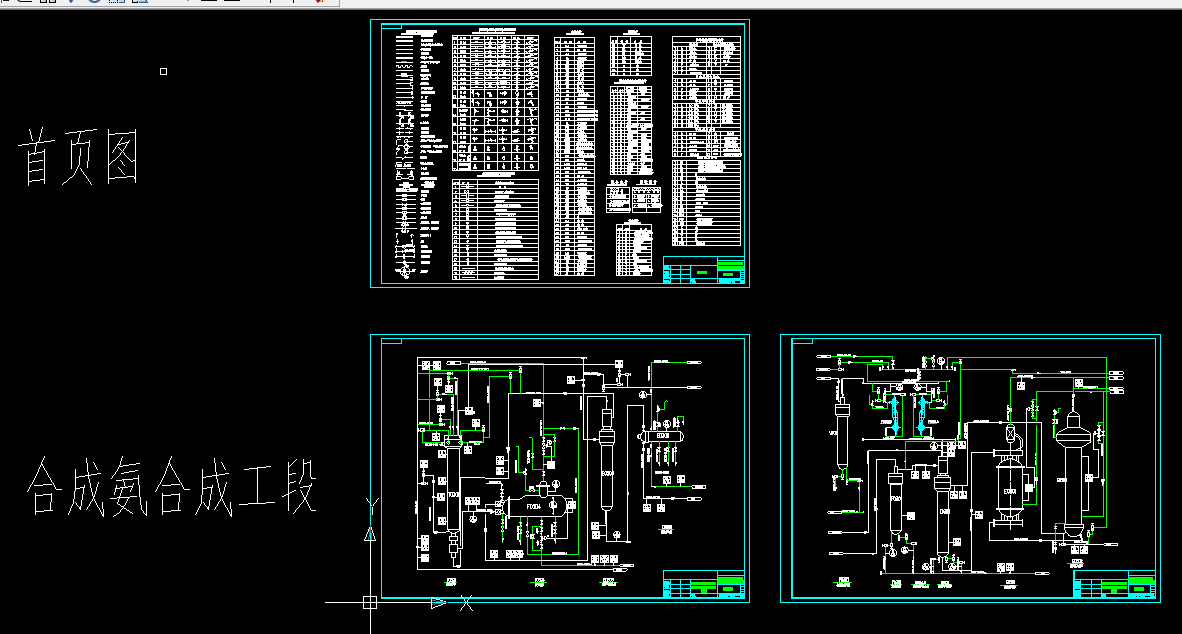Select the small top-center table in legend sheet
This screenshot has width=1182, height=634.
coord(631,56)
